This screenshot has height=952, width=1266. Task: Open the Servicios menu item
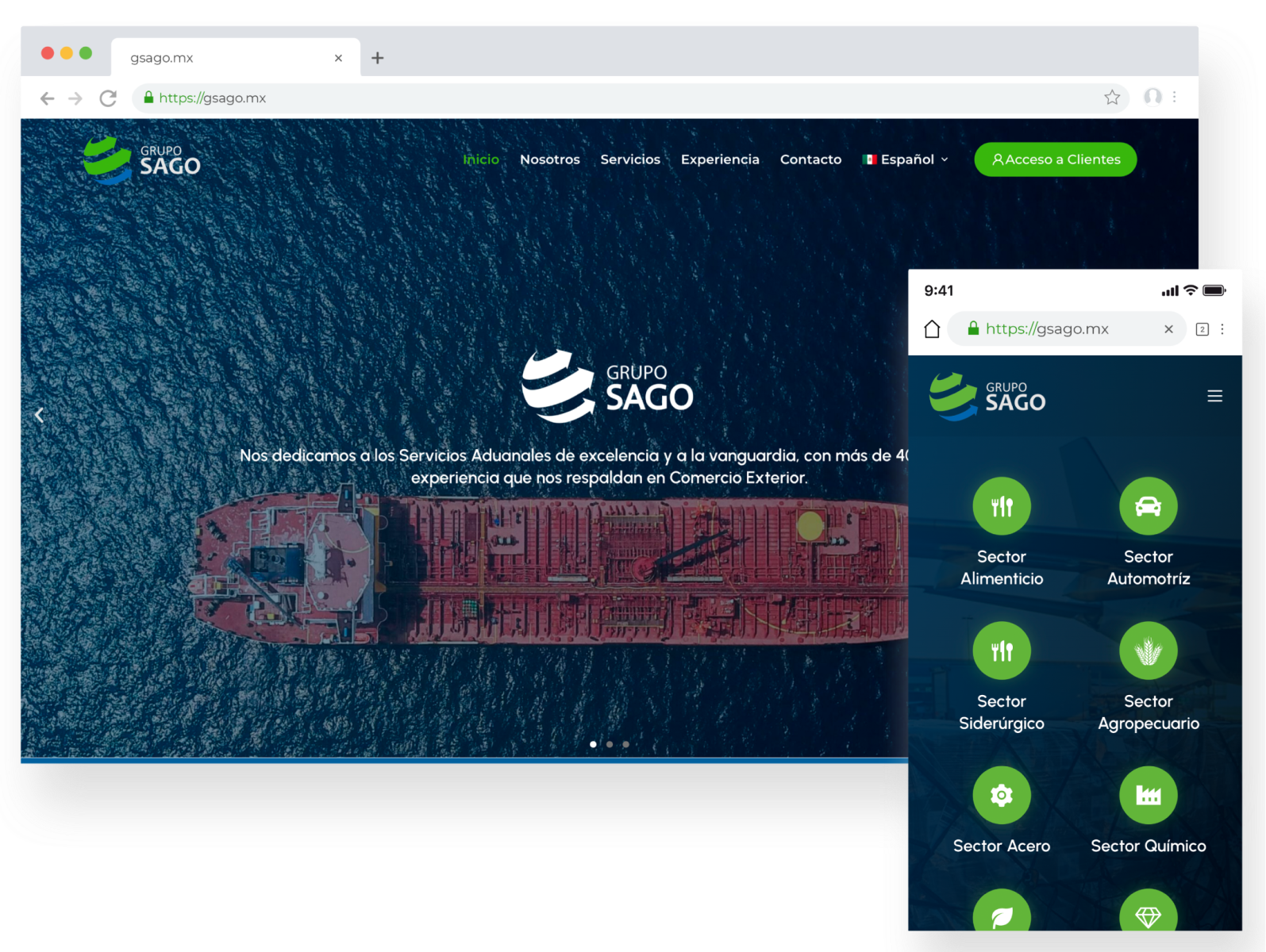click(630, 159)
